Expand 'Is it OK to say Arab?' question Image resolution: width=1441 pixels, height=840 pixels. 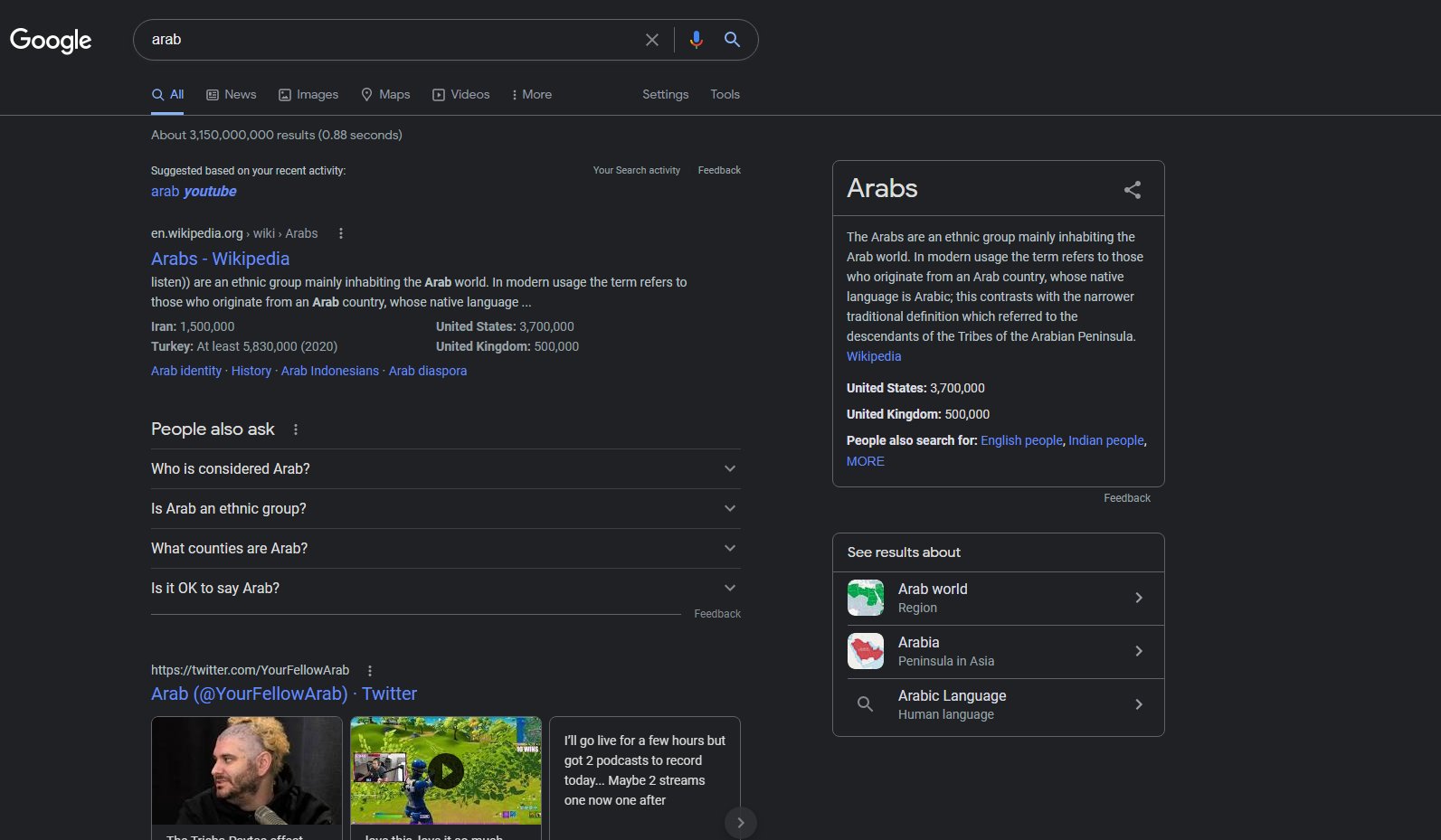(445, 588)
